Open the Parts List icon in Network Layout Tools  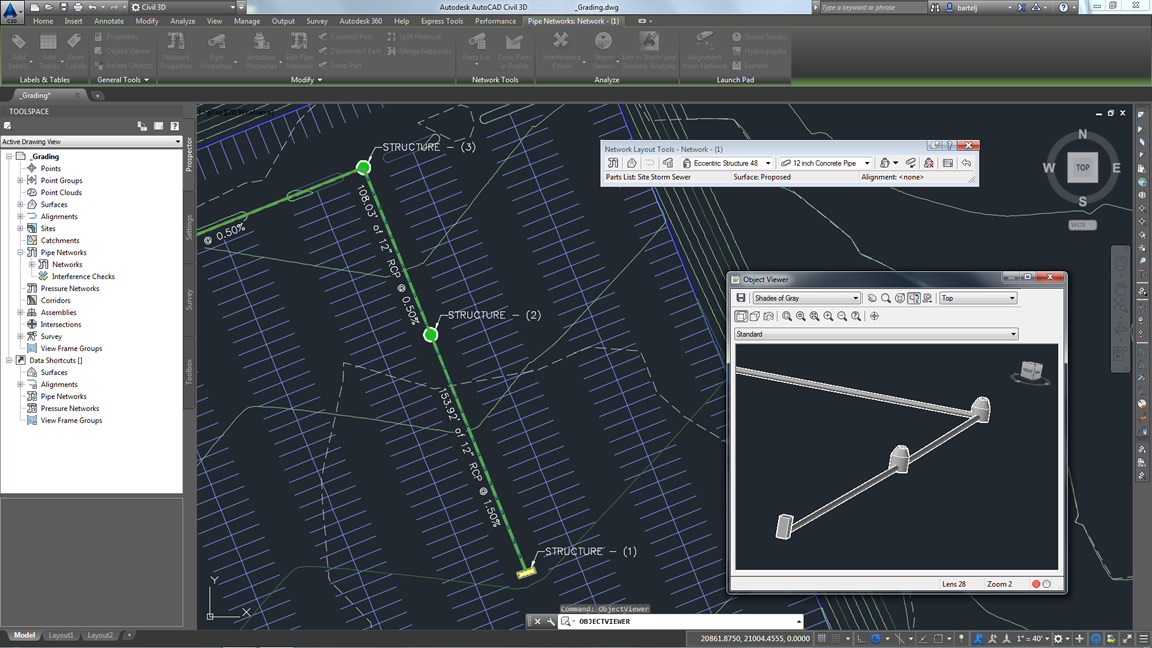(668, 163)
